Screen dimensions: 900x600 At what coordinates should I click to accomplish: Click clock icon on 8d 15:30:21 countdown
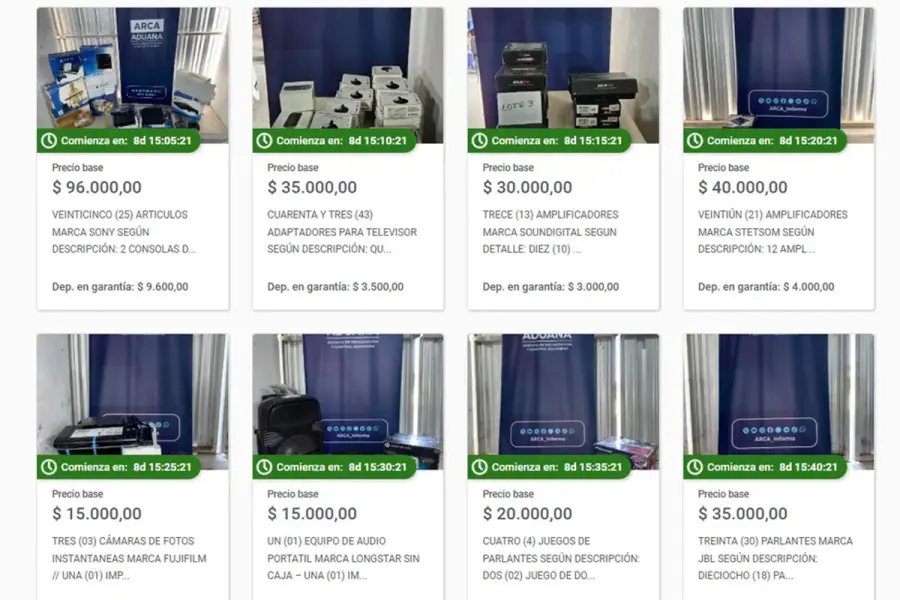coord(264,467)
